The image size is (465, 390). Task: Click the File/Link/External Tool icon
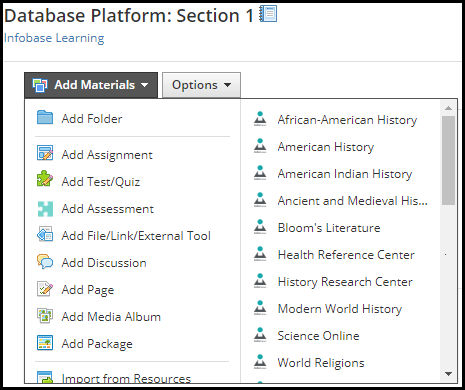[x=45, y=234]
